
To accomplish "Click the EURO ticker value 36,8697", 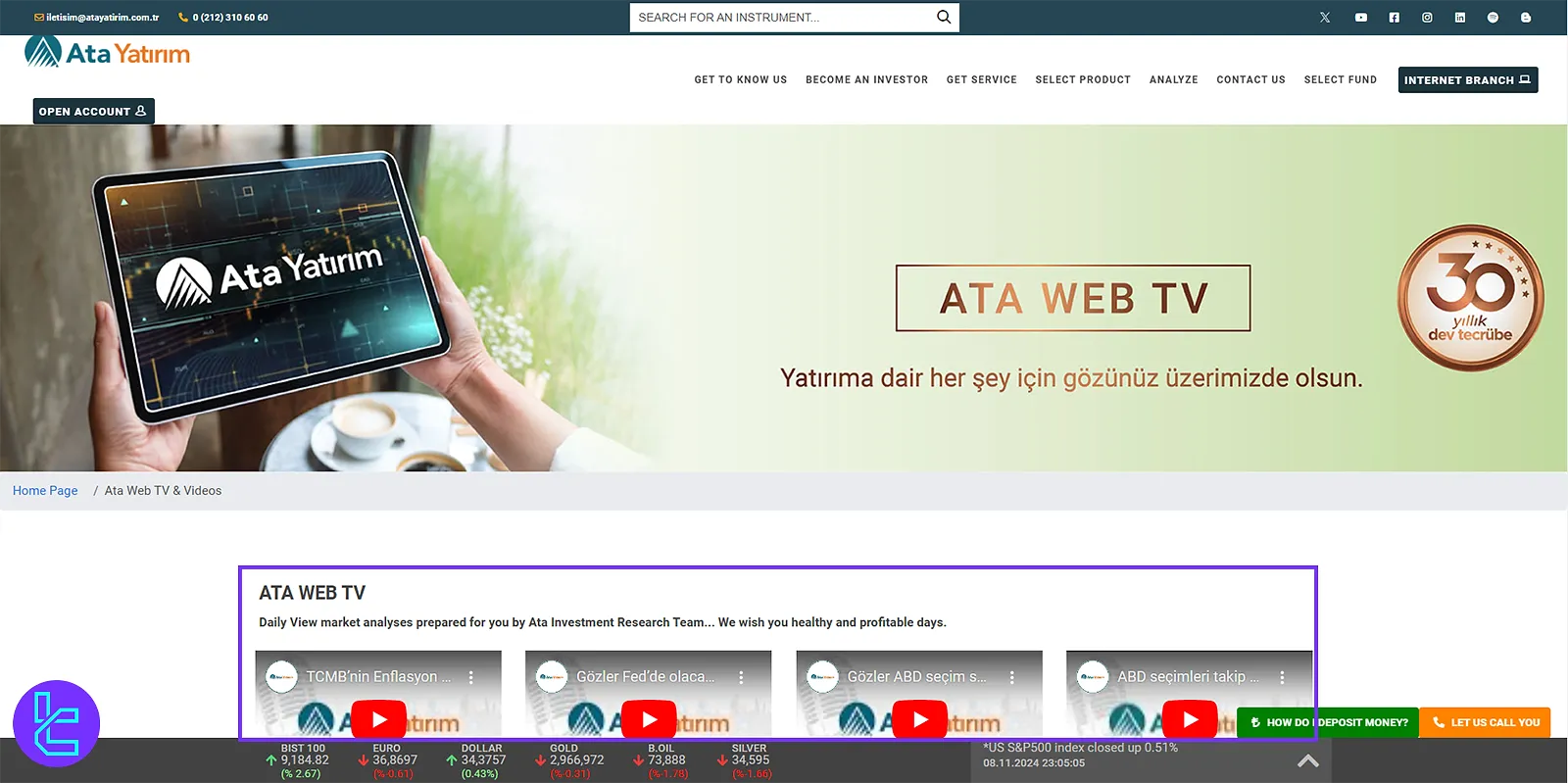I will (395, 760).
